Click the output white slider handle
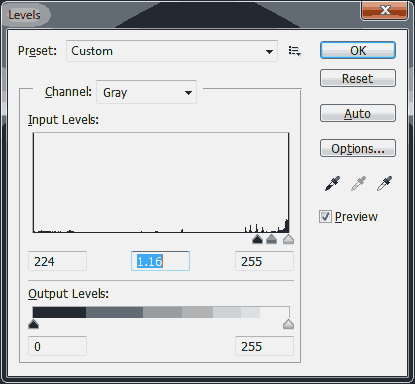Screen dimensions: 415x384 (x=288, y=324)
